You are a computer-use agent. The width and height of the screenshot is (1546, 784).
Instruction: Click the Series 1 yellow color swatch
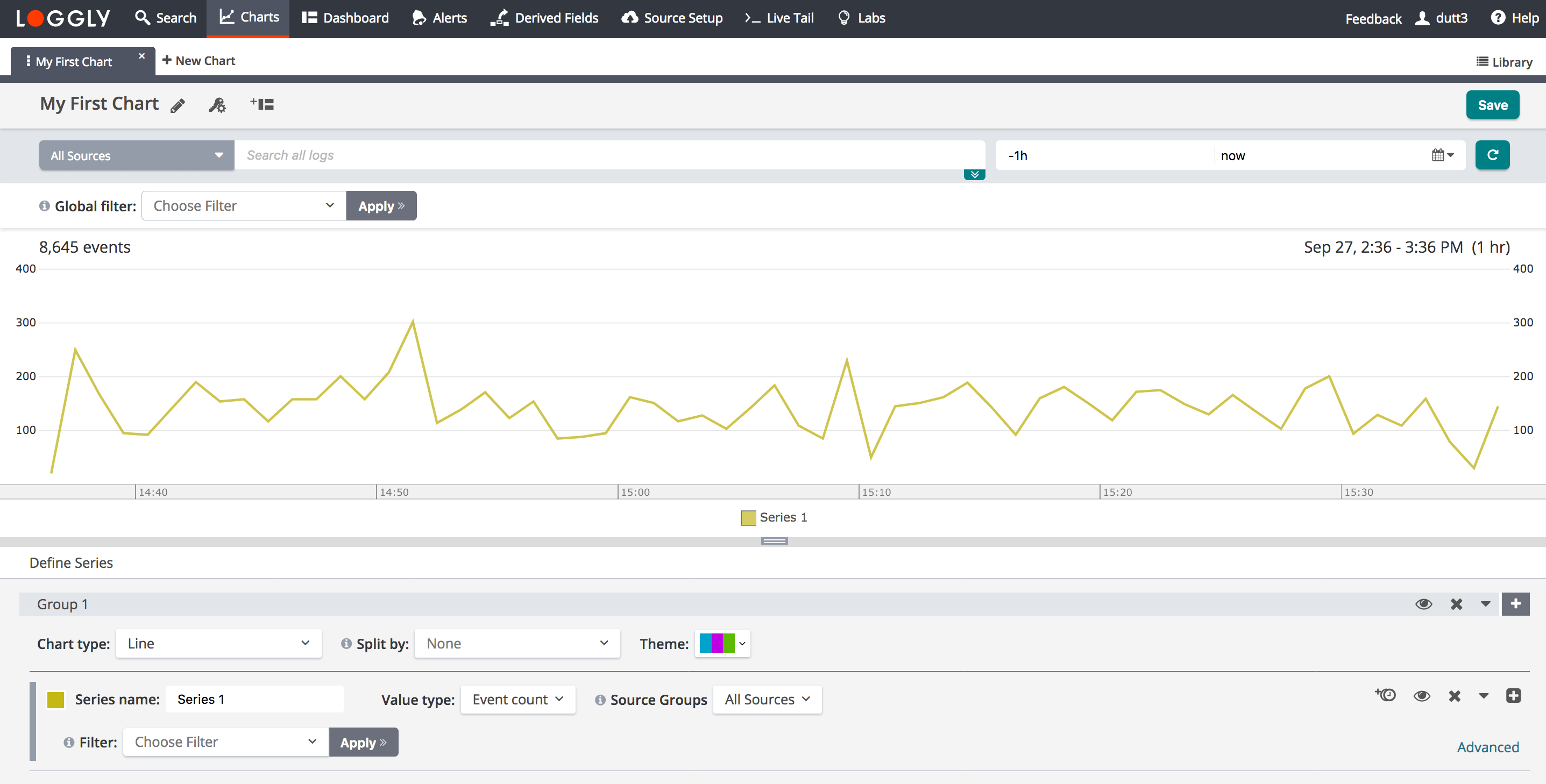pyautogui.click(x=56, y=700)
